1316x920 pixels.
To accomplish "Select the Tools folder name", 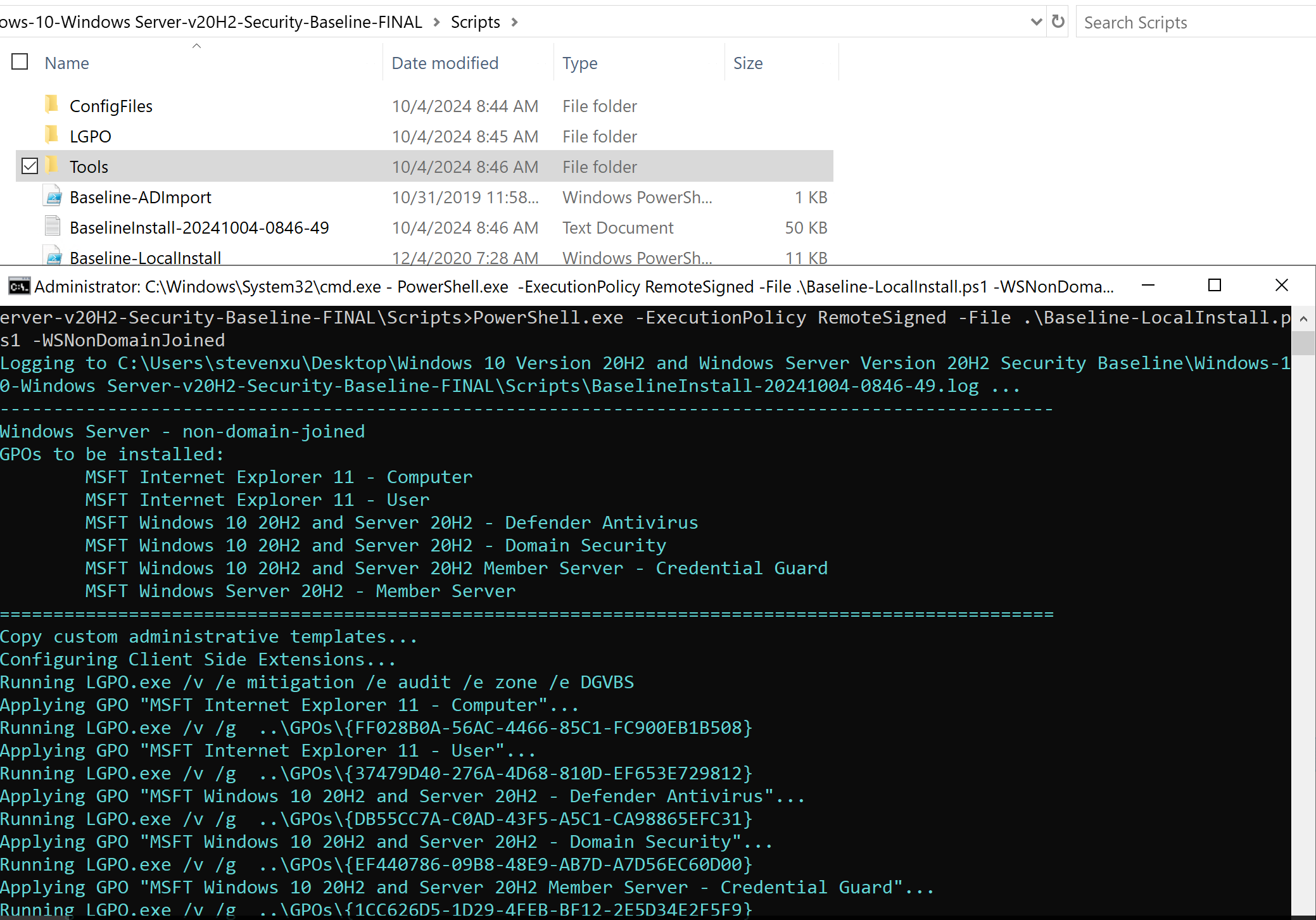I will pos(89,167).
